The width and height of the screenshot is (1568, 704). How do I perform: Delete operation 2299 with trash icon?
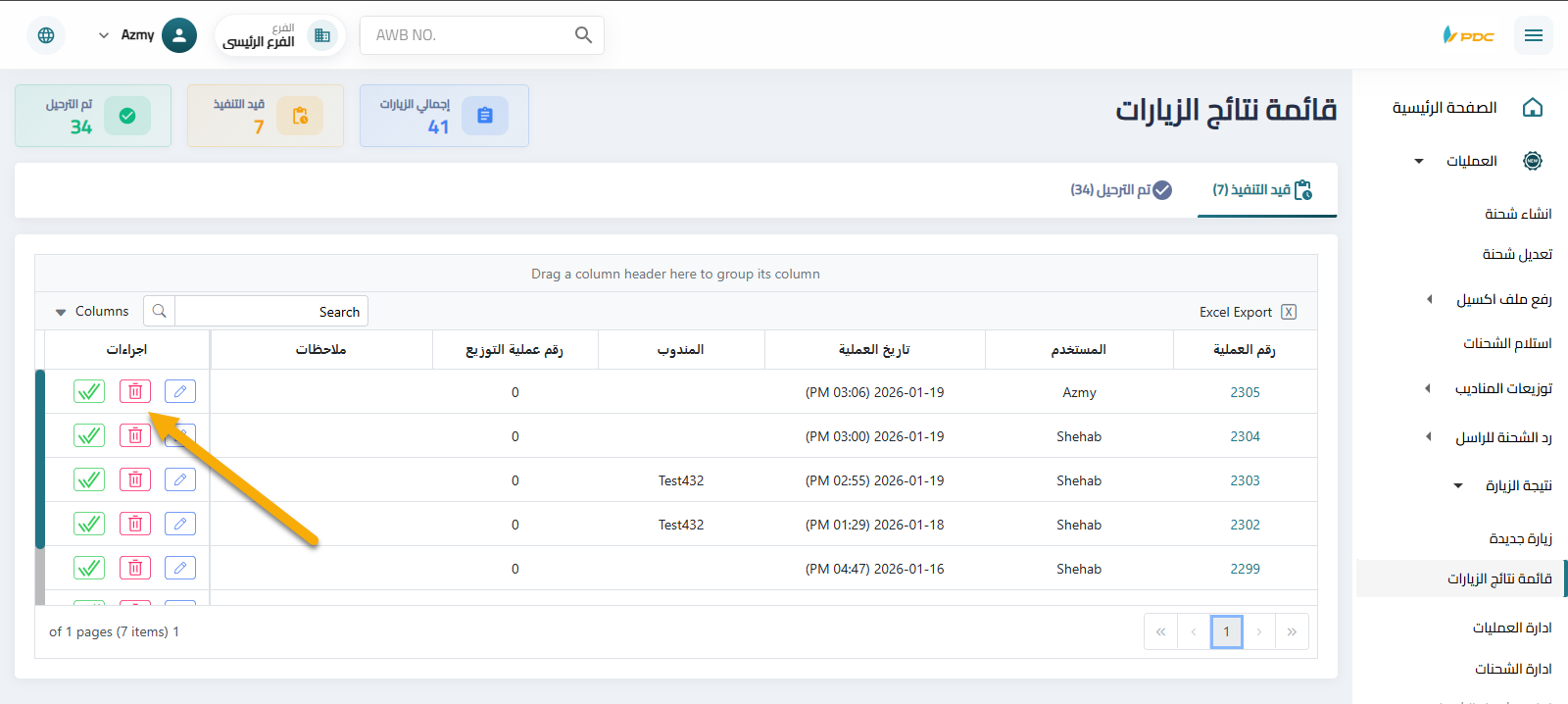[135, 568]
